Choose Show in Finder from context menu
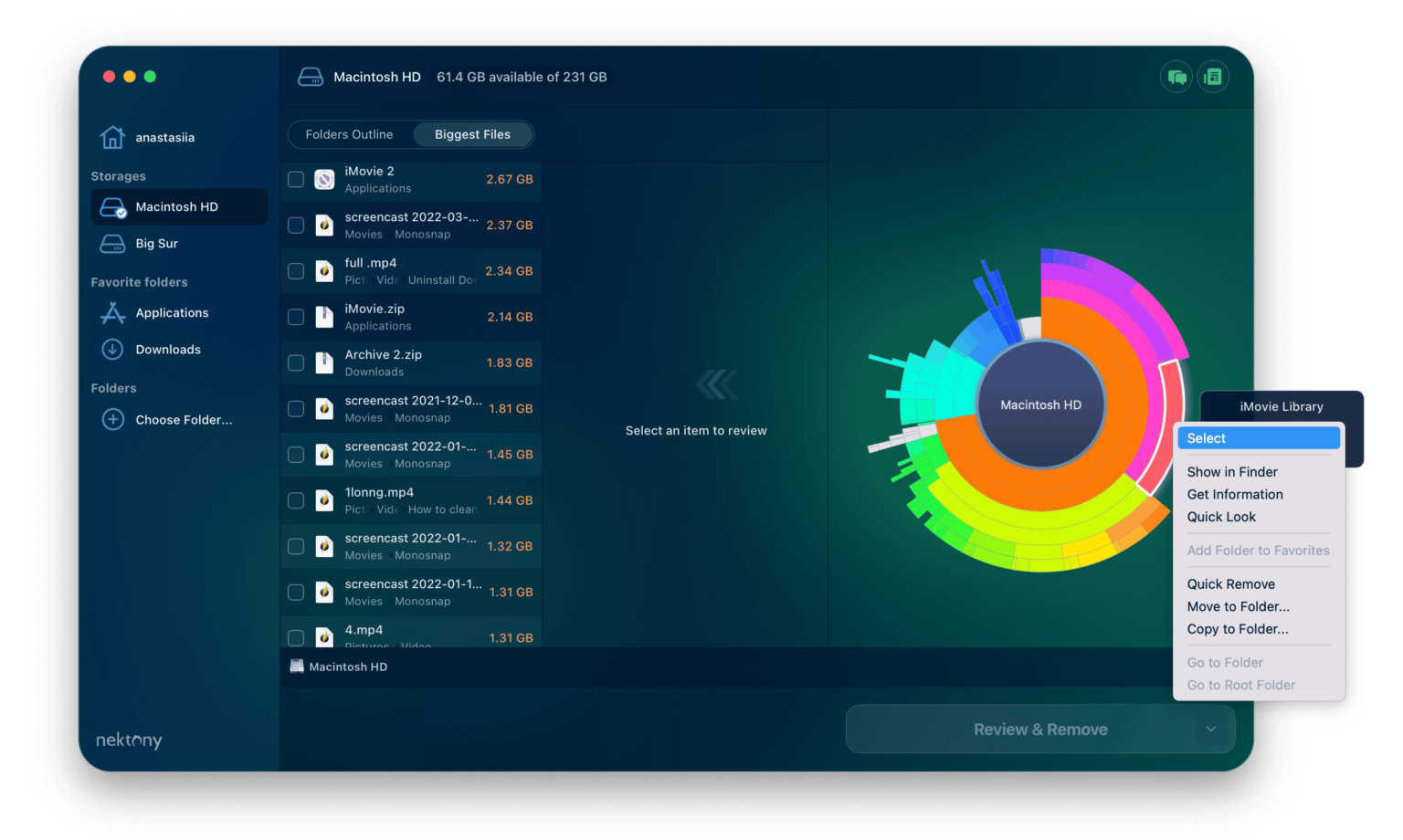This screenshot has height=840, width=1403. click(x=1232, y=471)
